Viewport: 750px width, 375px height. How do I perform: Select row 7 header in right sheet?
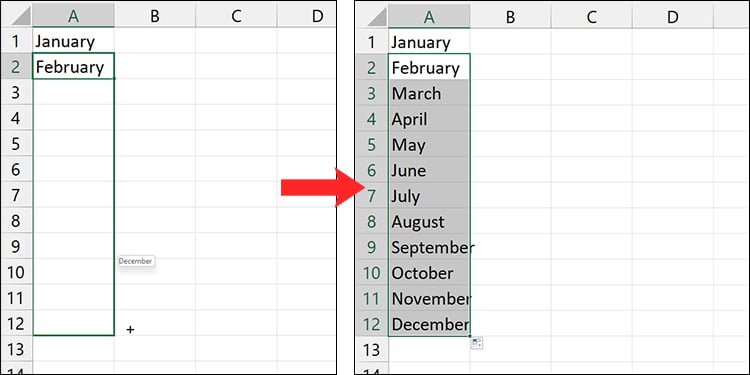373,195
